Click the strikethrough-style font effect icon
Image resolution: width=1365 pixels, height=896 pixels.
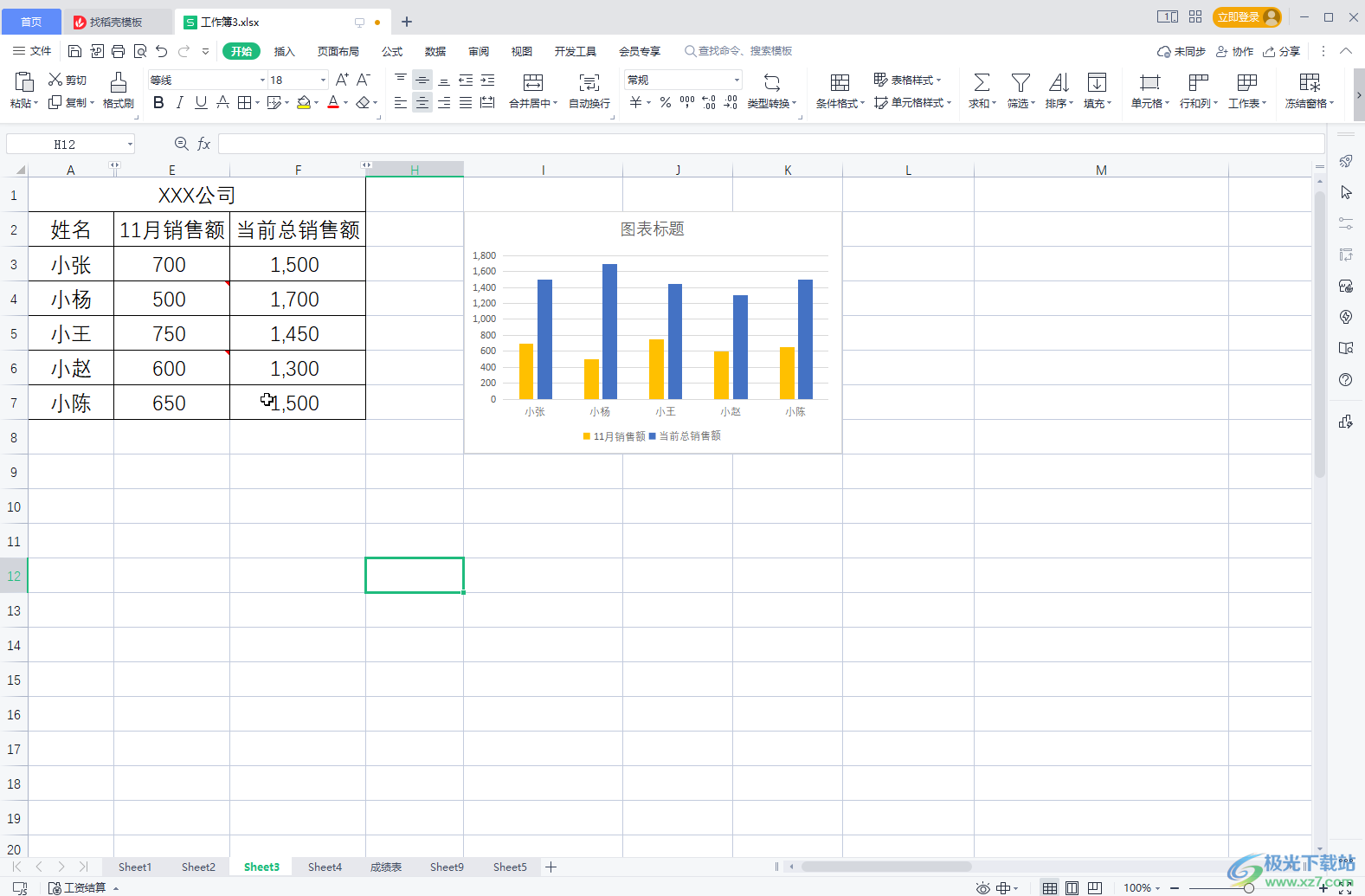pos(222,102)
